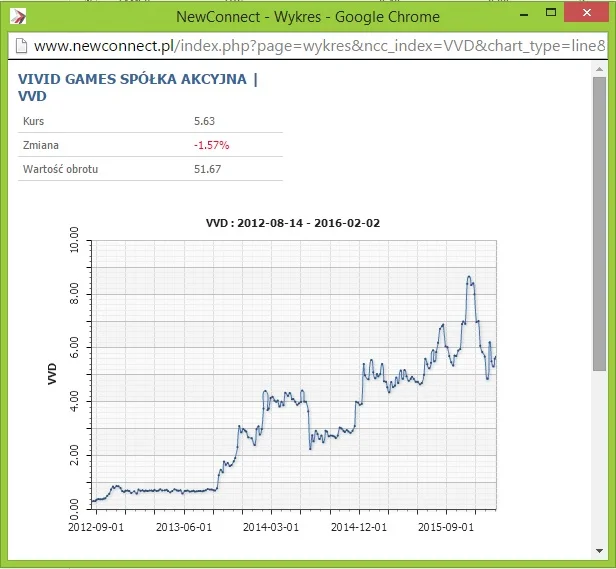
Task: Close the NewConnect chart popup window
Action: pos(587,13)
